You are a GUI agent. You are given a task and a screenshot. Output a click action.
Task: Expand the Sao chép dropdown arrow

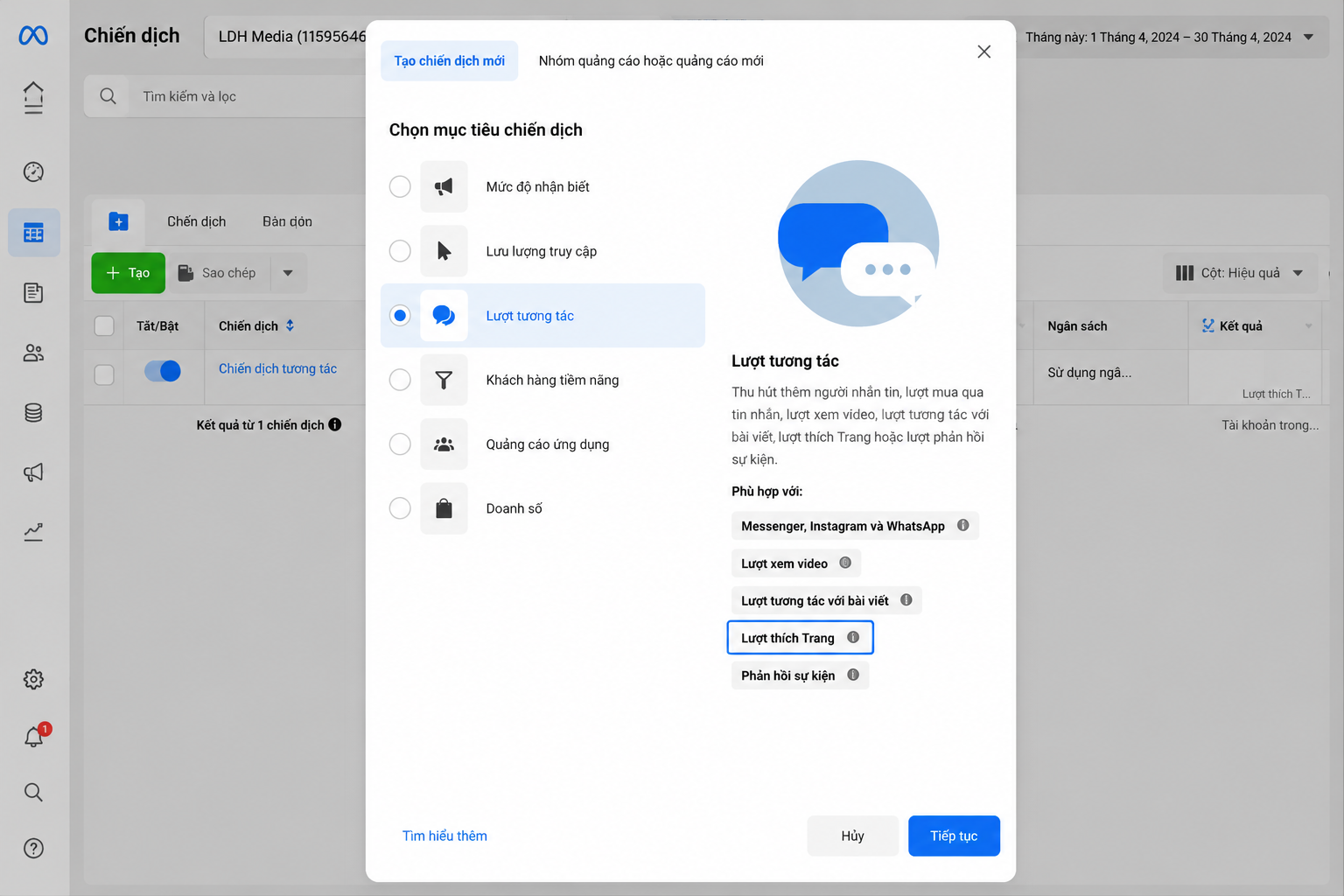click(x=288, y=273)
